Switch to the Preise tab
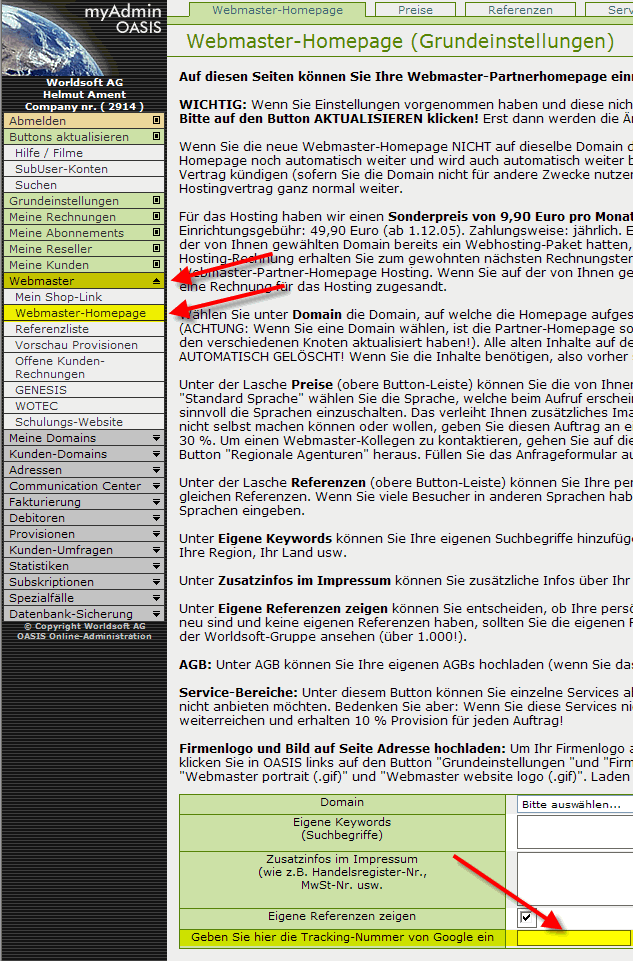This screenshot has width=633, height=961. coord(416,10)
